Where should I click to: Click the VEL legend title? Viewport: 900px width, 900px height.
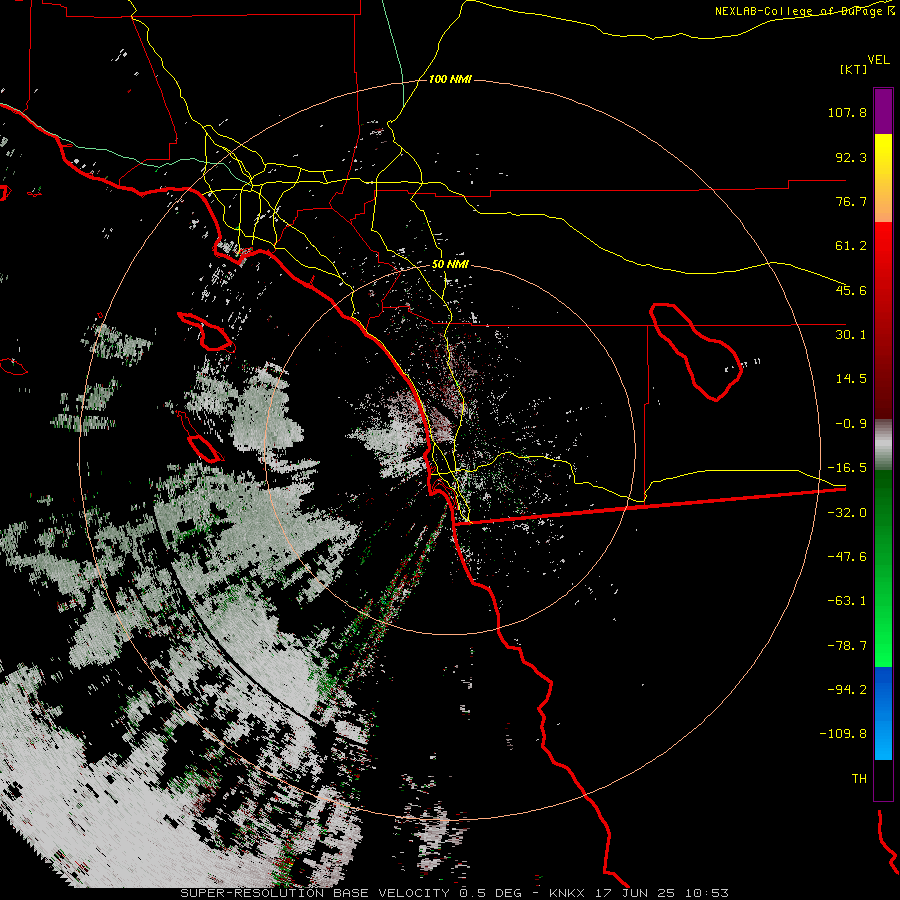(878, 60)
